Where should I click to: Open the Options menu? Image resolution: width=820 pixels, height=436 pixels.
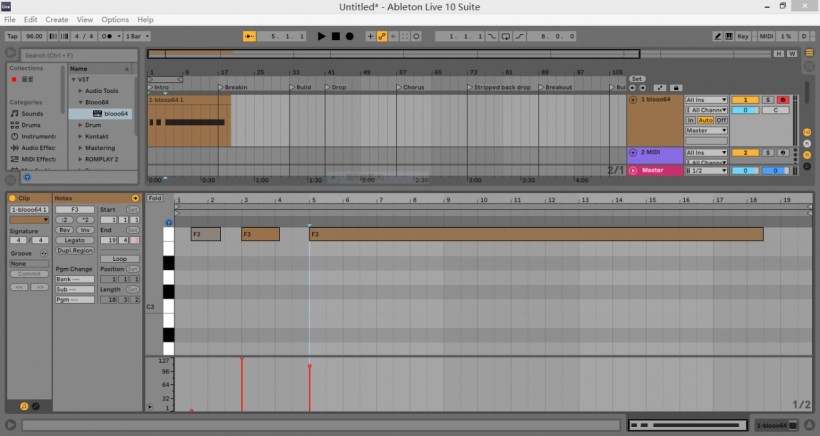point(115,19)
